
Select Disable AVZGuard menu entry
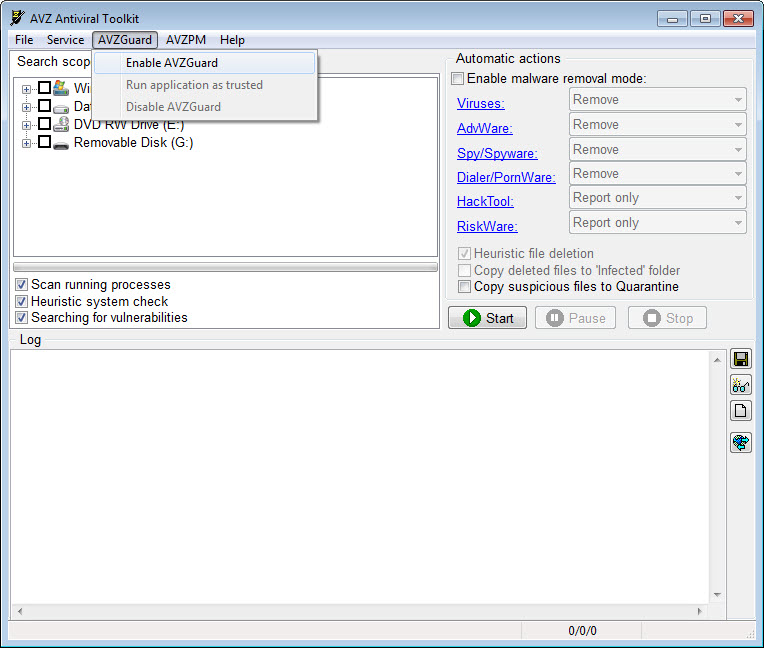[205, 107]
